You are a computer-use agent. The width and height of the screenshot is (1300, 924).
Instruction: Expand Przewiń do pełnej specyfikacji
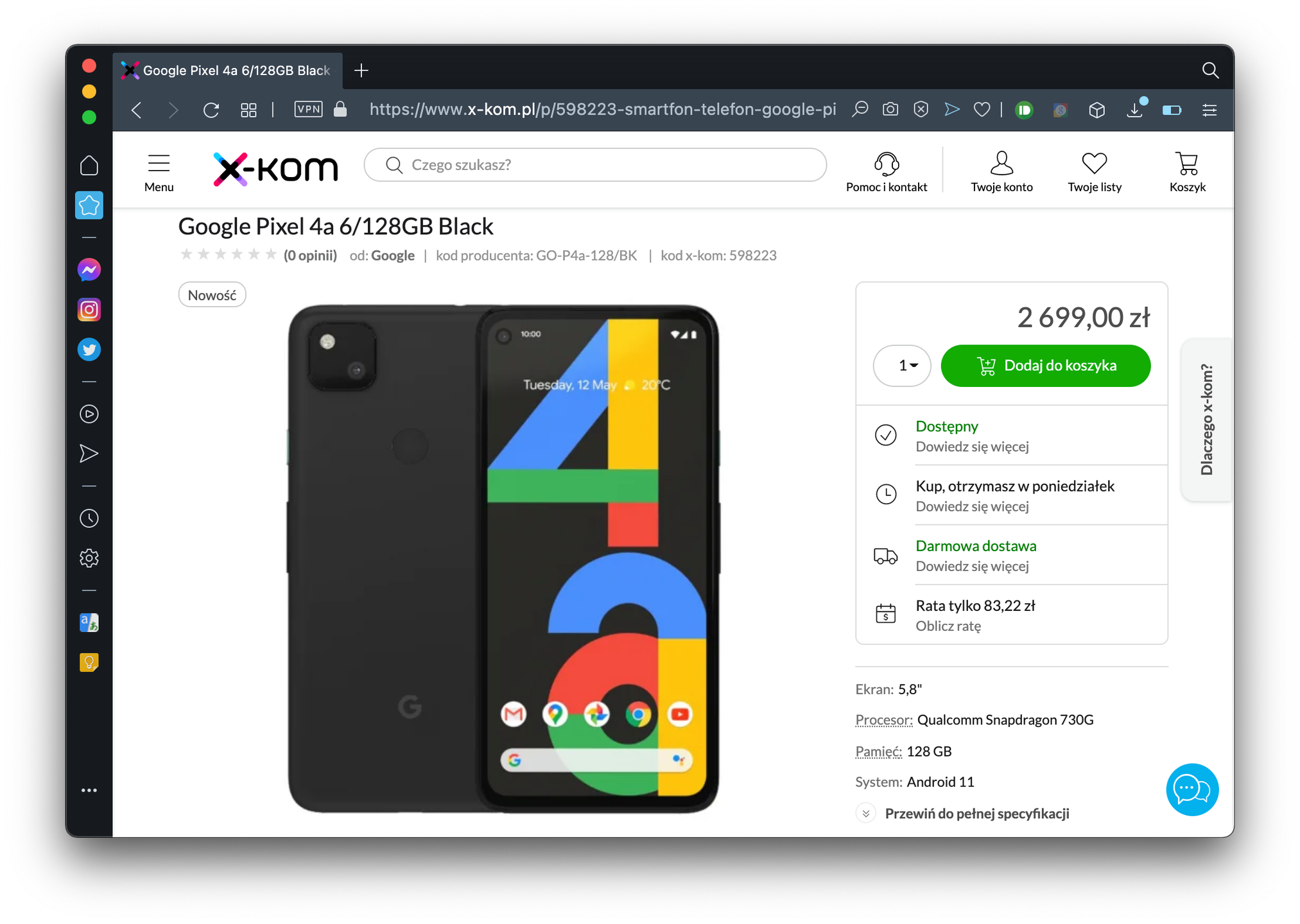coord(976,814)
